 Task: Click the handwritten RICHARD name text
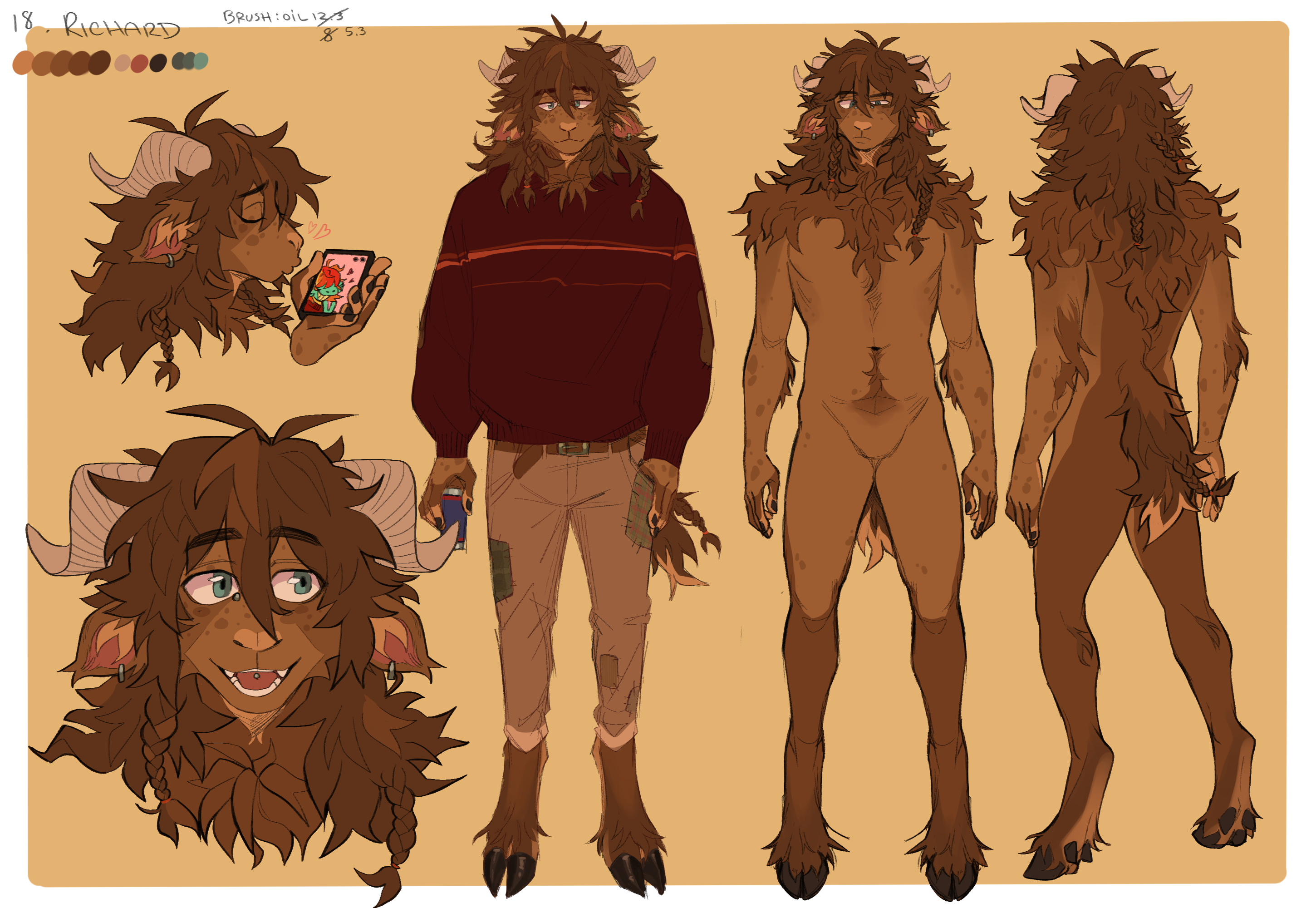[x=121, y=26]
